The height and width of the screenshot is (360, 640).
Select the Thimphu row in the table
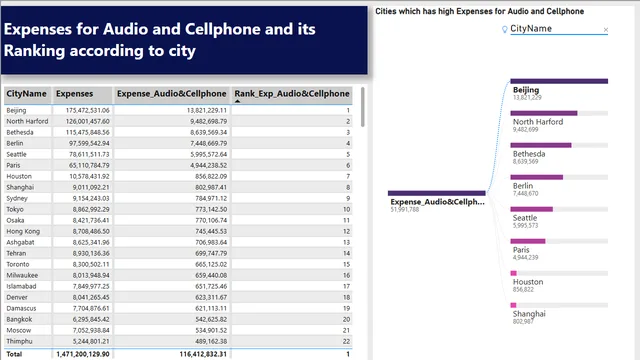[178, 342]
